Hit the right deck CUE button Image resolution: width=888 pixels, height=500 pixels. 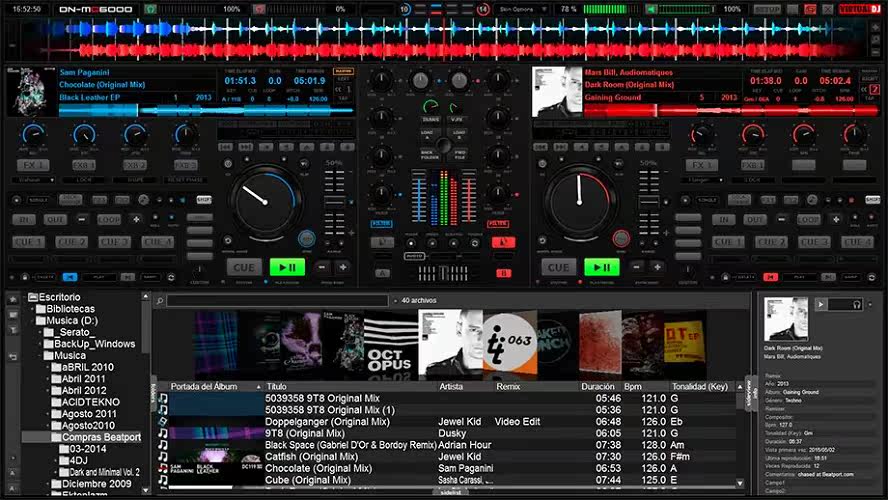click(558, 267)
